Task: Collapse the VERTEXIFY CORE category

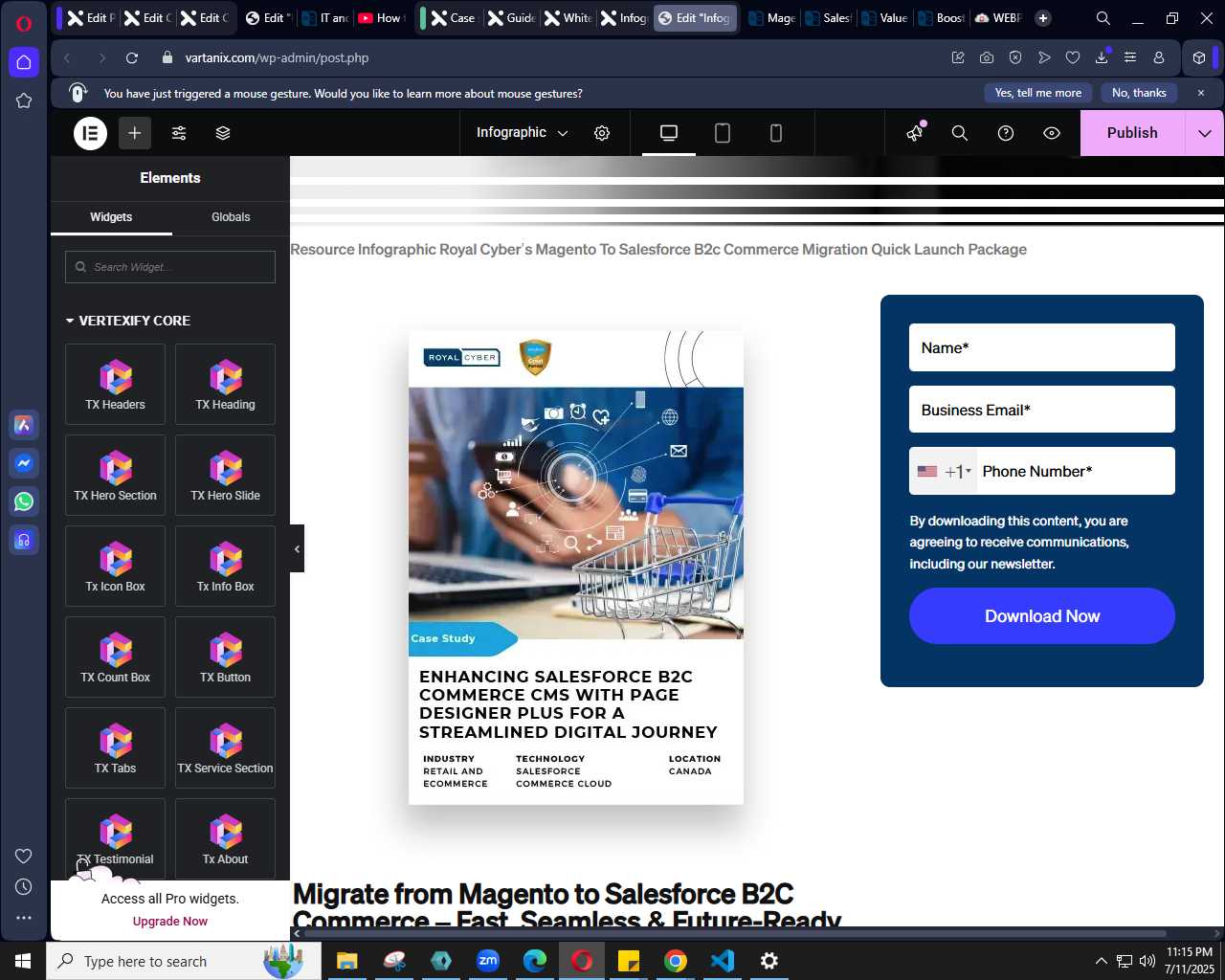Action: click(x=127, y=321)
